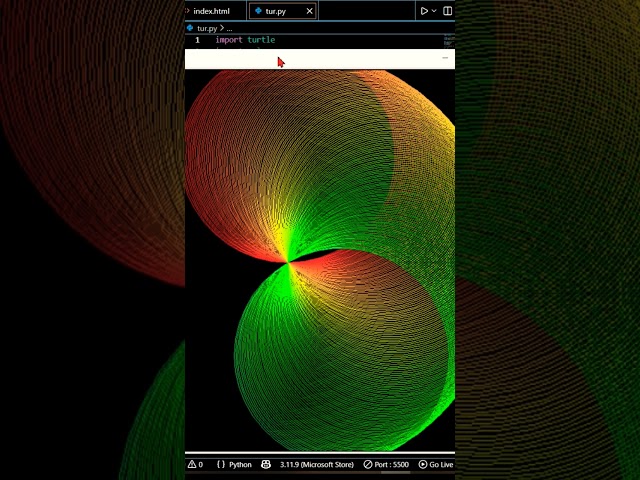Viewport: 640px width, 480px height.
Task: Open the Copilot status icon
Action: 266,464
